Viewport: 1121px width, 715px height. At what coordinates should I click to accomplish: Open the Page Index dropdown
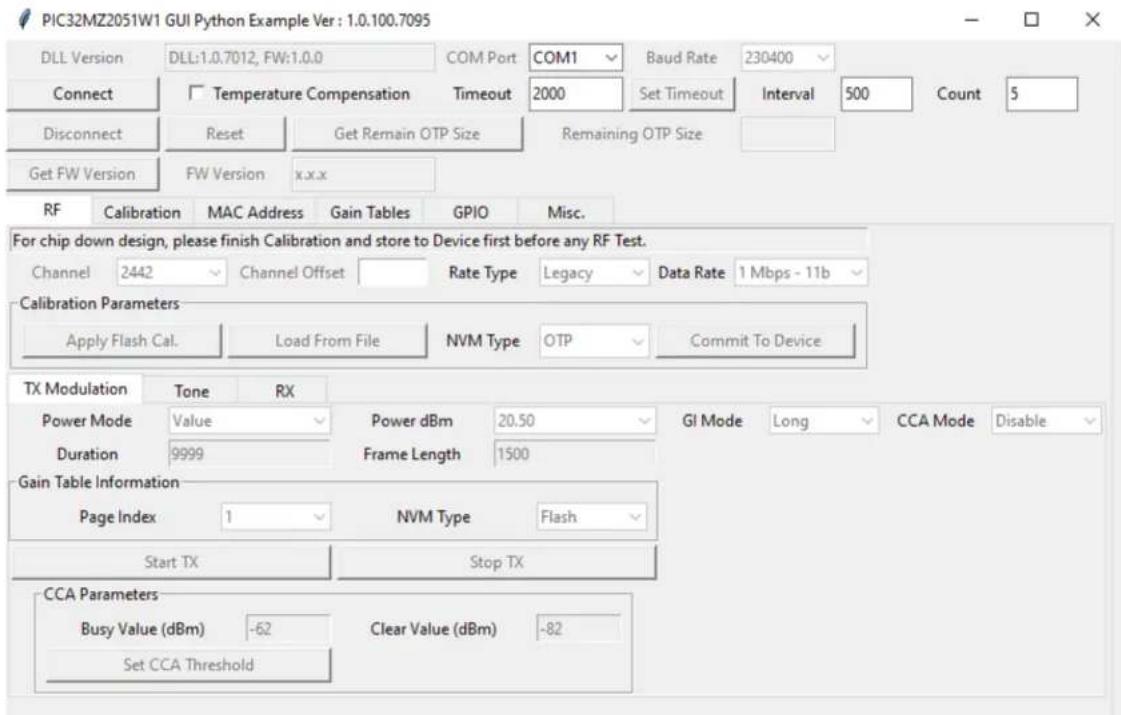275,517
